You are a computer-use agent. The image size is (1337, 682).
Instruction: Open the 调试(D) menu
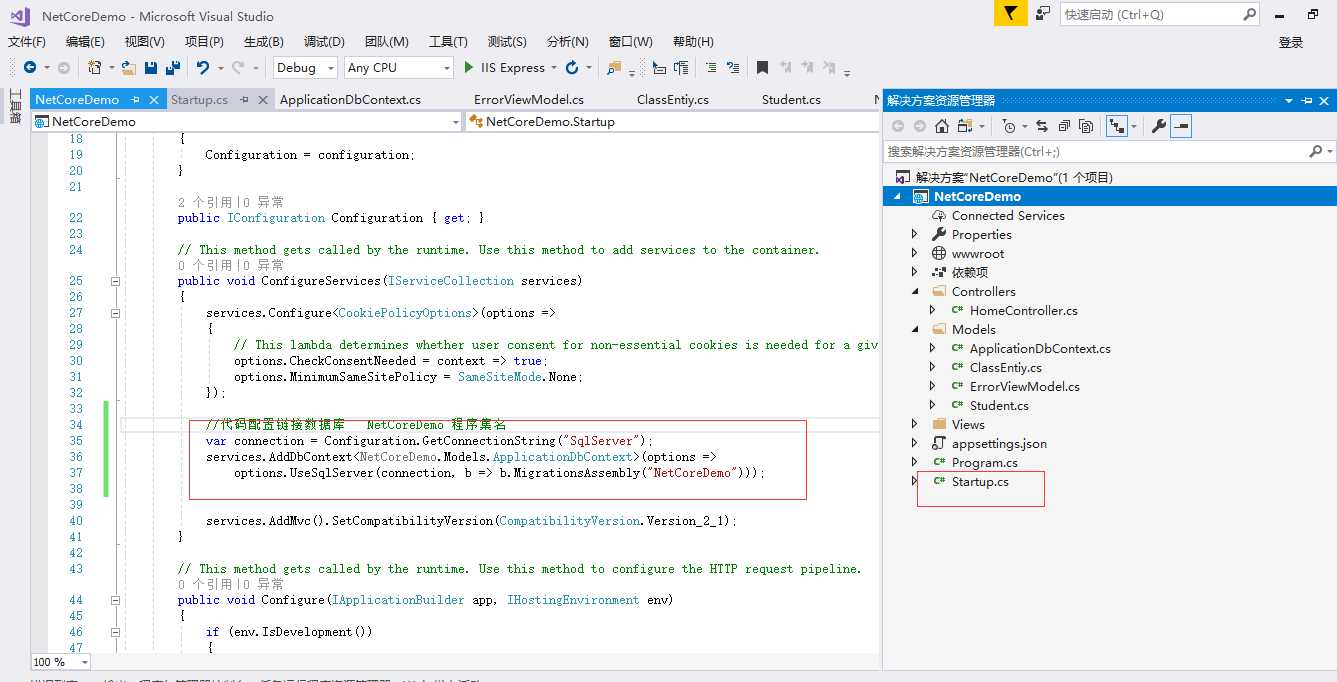coord(324,41)
